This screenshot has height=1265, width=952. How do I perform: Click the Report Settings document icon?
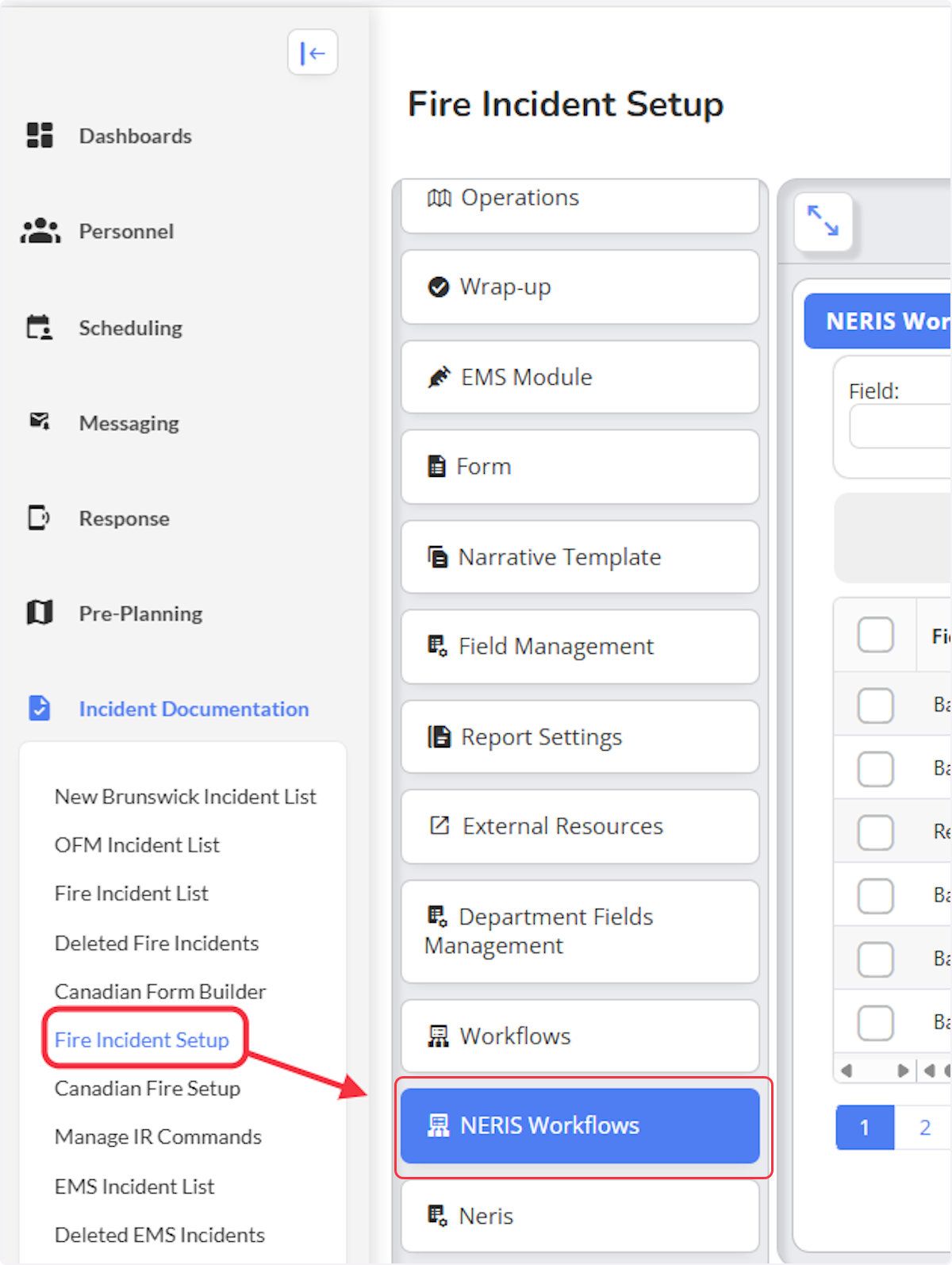440,737
